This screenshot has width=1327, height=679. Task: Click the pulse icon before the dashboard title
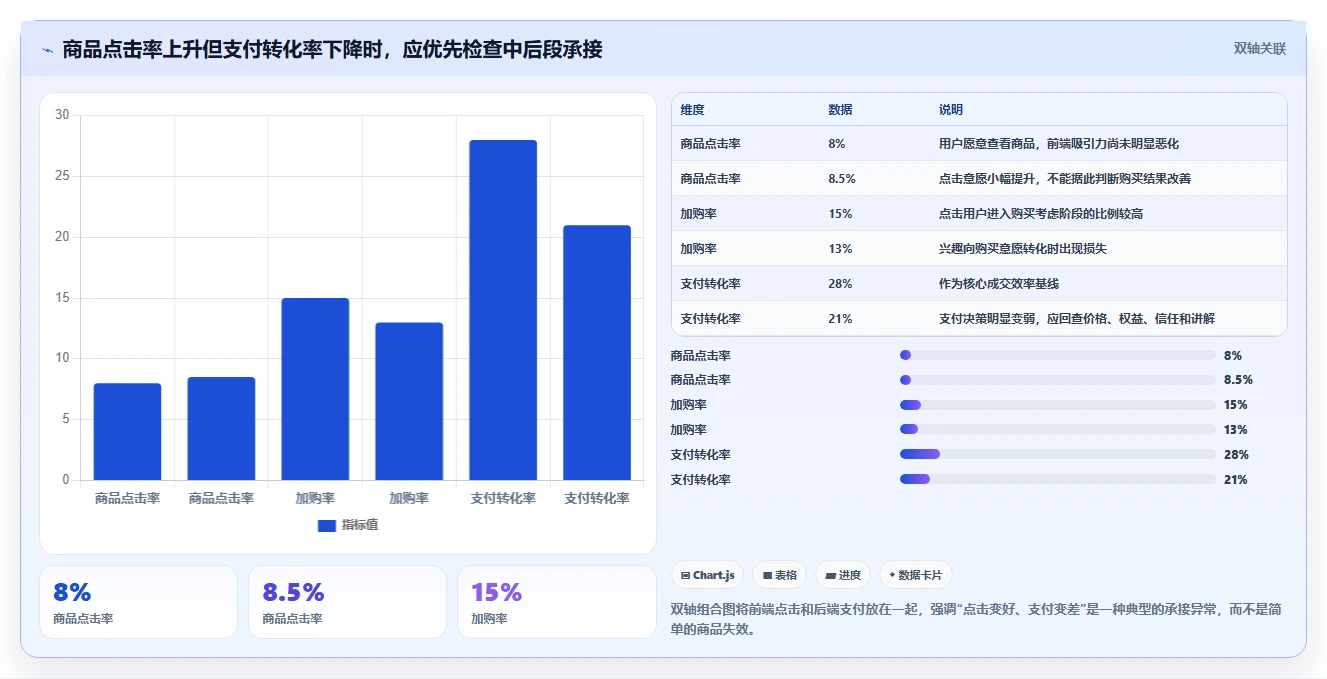pyautogui.click(x=47, y=50)
